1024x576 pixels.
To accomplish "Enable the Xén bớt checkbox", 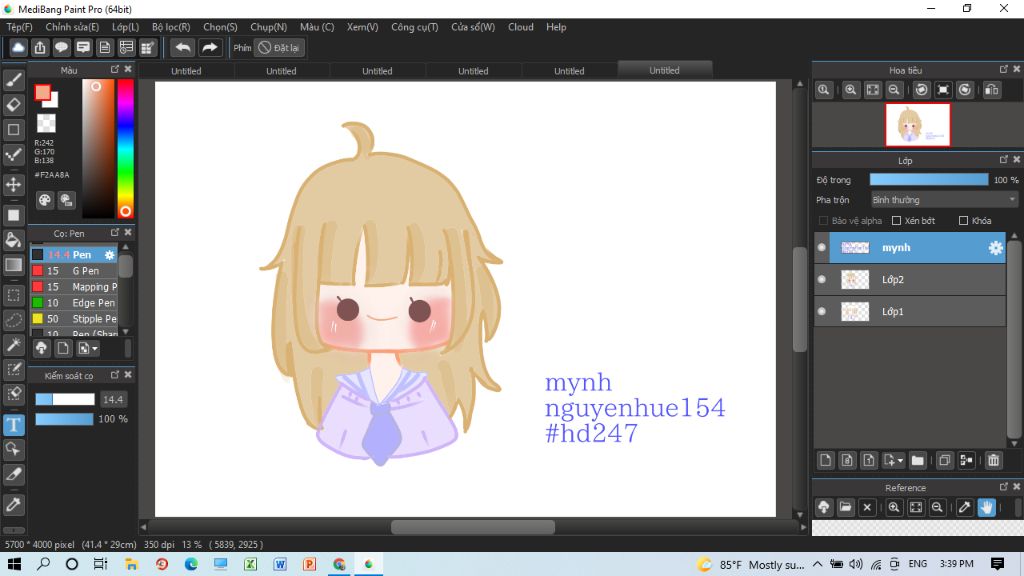I will 897,221.
